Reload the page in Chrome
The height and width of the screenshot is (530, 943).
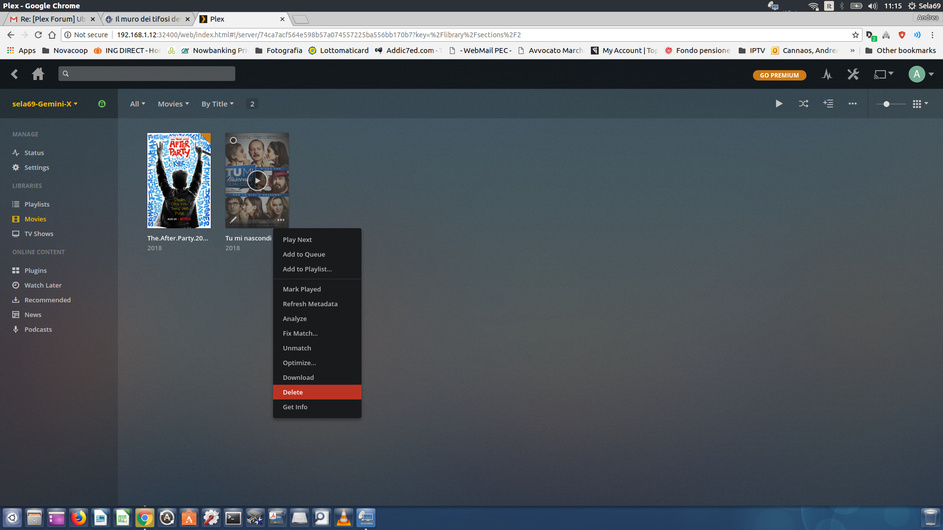tap(38, 35)
